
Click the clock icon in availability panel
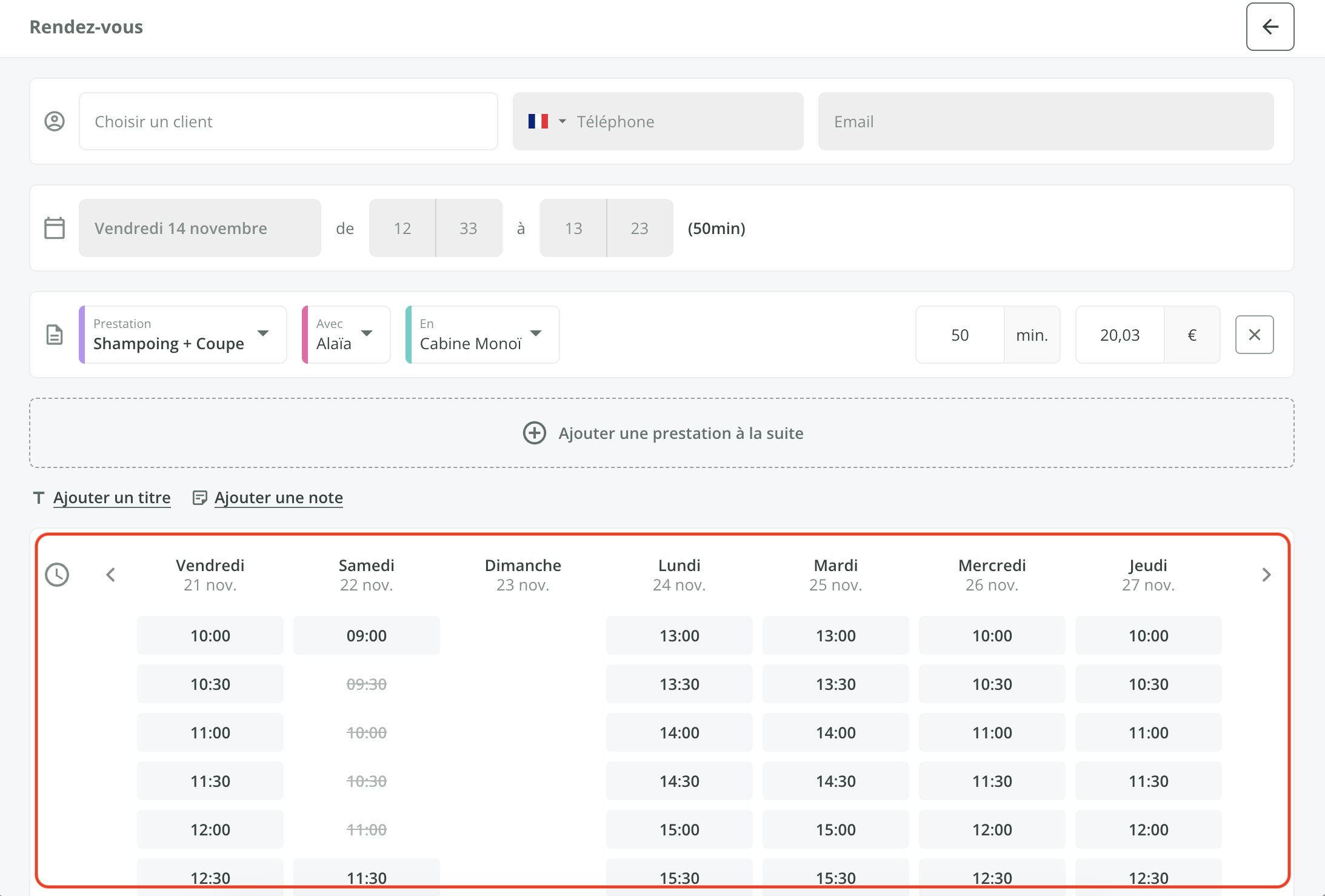point(57,575)
